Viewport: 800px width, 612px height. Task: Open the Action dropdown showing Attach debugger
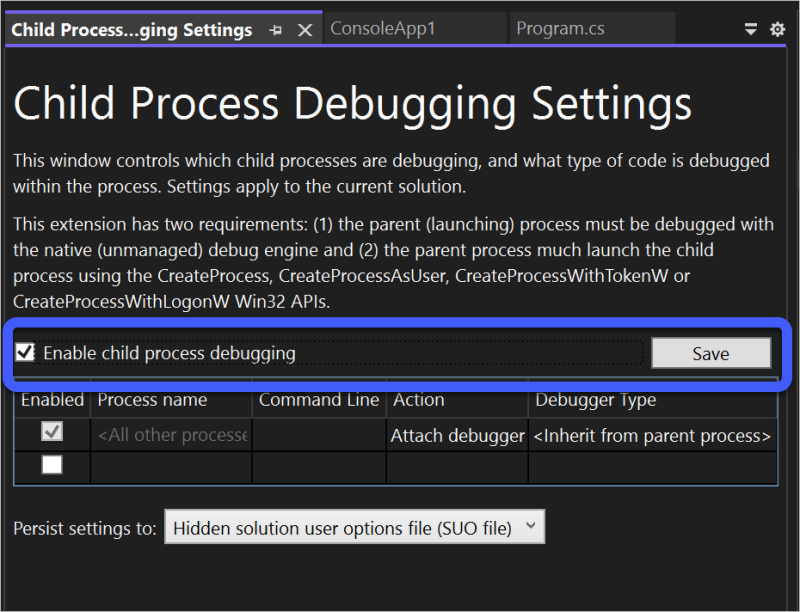coord(457,436)
